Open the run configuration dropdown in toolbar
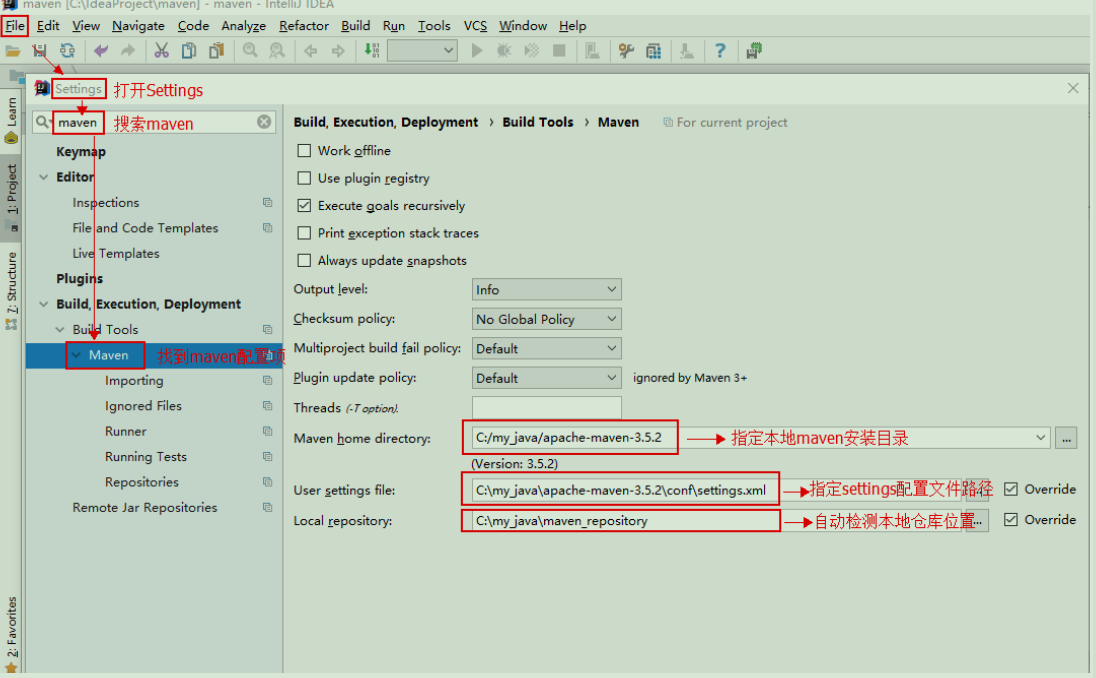This screenshot has height=678, width=1096. click(x=422, y=50)
